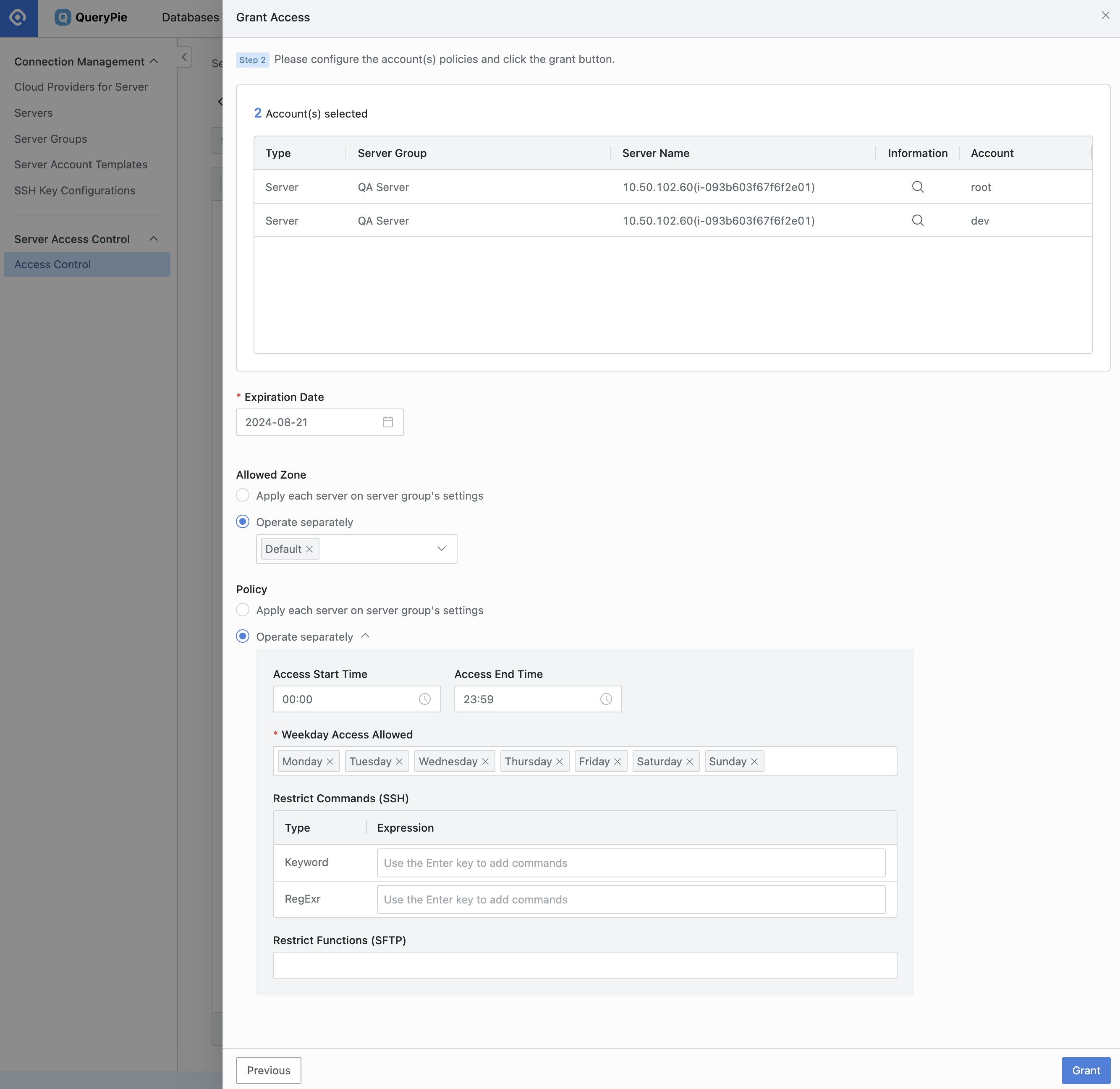
Task: Remove Tuesday from allowed weekdays
Action: 399,762
